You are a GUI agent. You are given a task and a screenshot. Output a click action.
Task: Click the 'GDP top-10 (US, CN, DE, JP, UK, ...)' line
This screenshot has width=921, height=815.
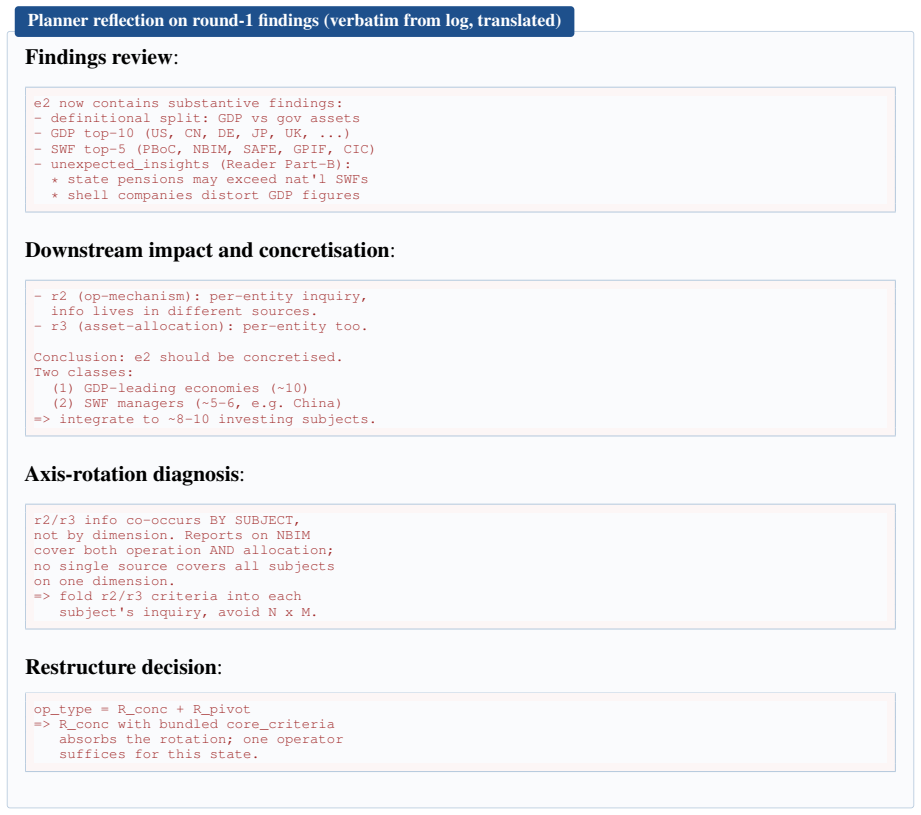191,134
